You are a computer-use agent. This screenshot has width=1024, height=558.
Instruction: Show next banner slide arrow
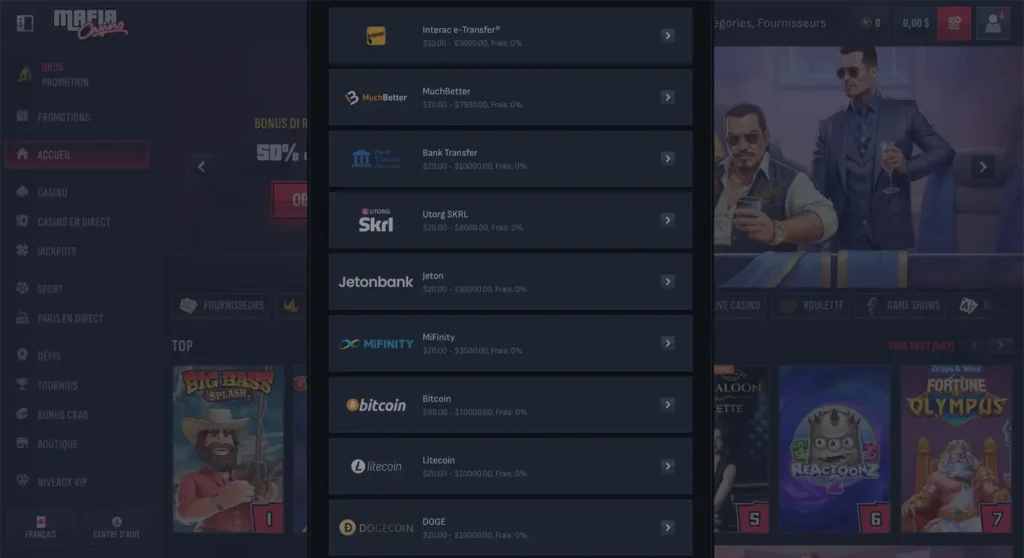(x=982, y=167)
